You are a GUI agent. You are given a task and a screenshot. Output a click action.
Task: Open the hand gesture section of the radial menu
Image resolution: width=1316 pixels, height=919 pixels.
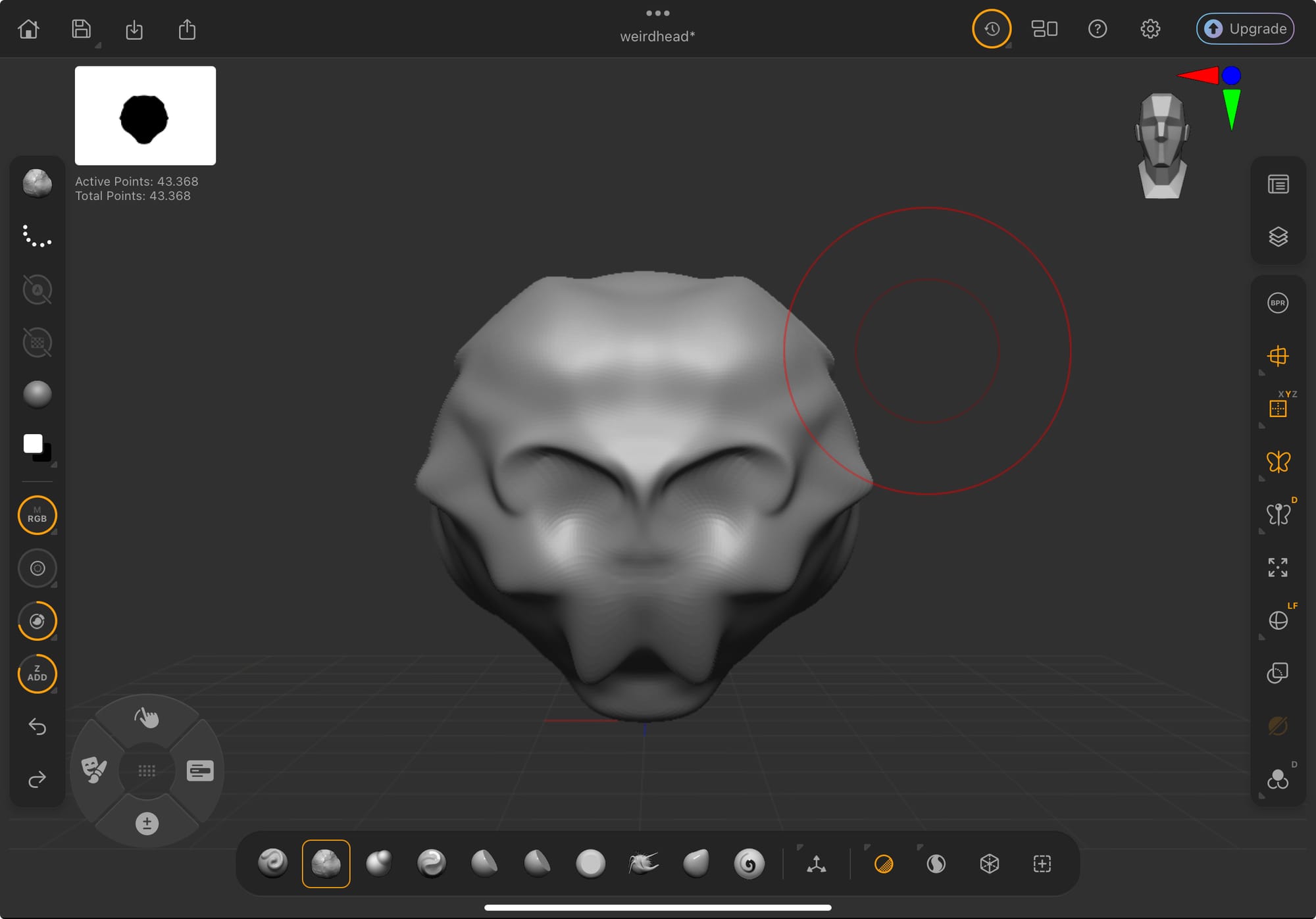(147, 718)
